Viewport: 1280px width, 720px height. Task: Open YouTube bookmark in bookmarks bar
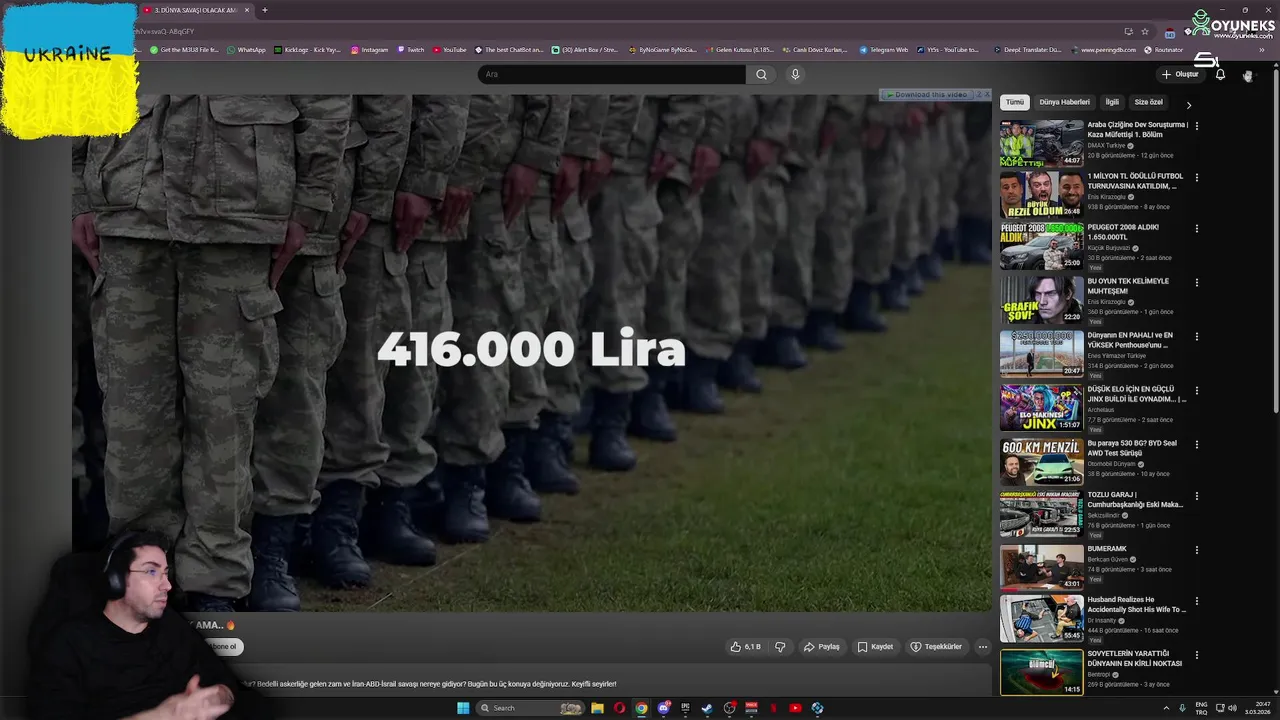(x=450, y=50)
